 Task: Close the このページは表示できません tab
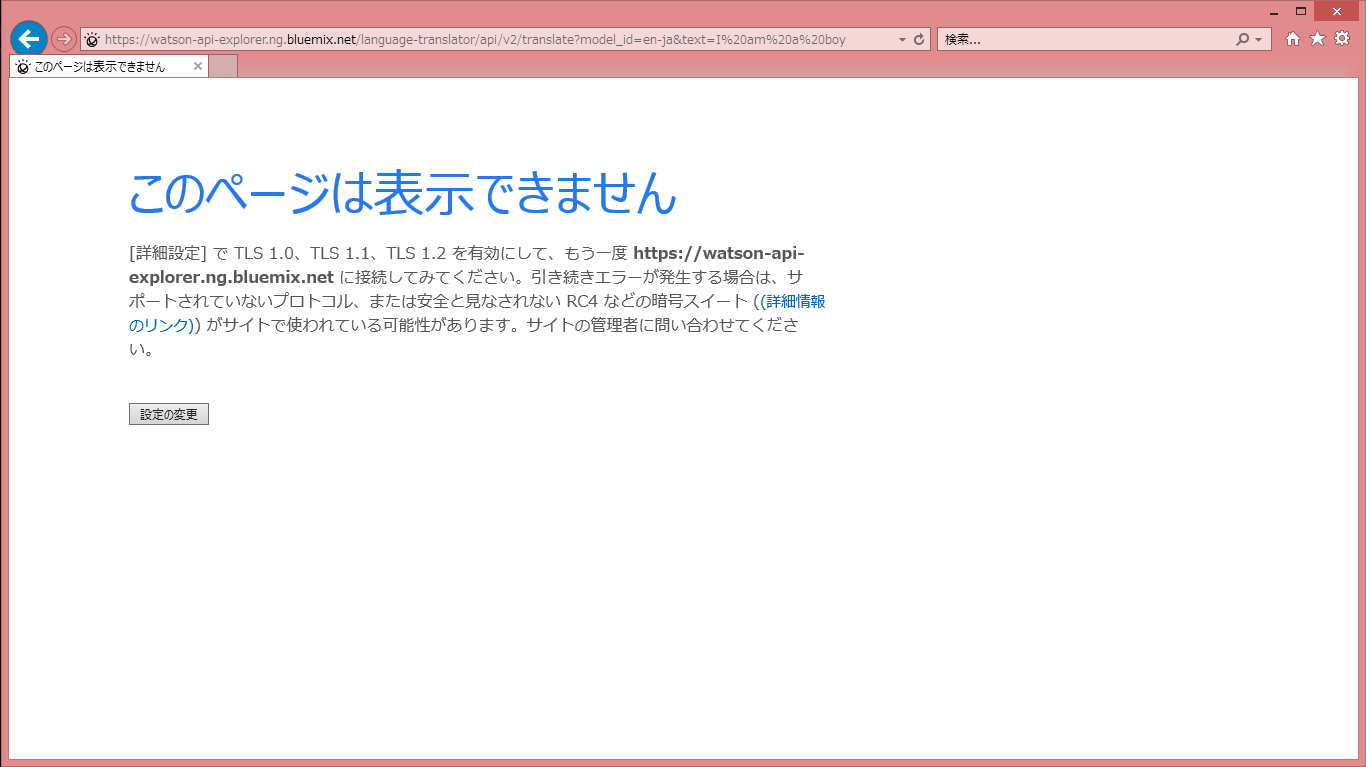click(x=198, y=67)
